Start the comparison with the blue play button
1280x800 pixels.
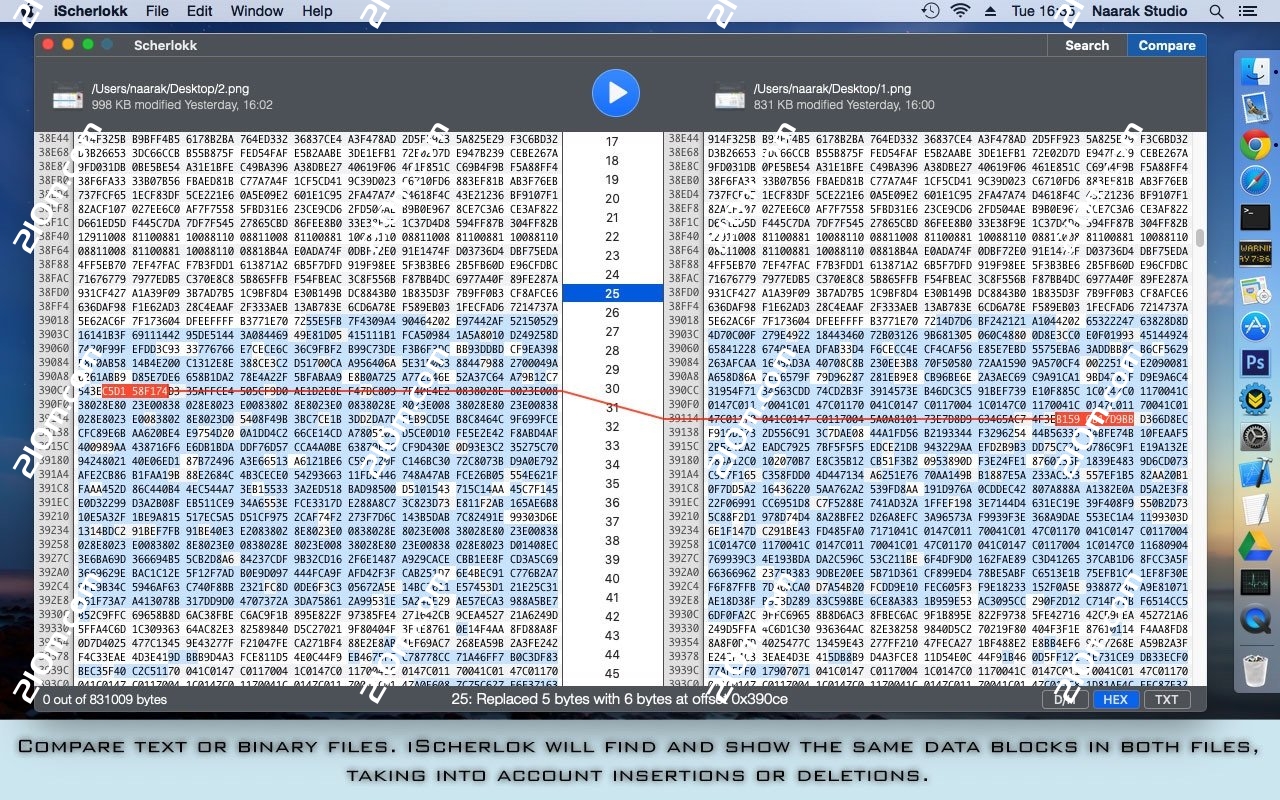[x=616, y=93]
